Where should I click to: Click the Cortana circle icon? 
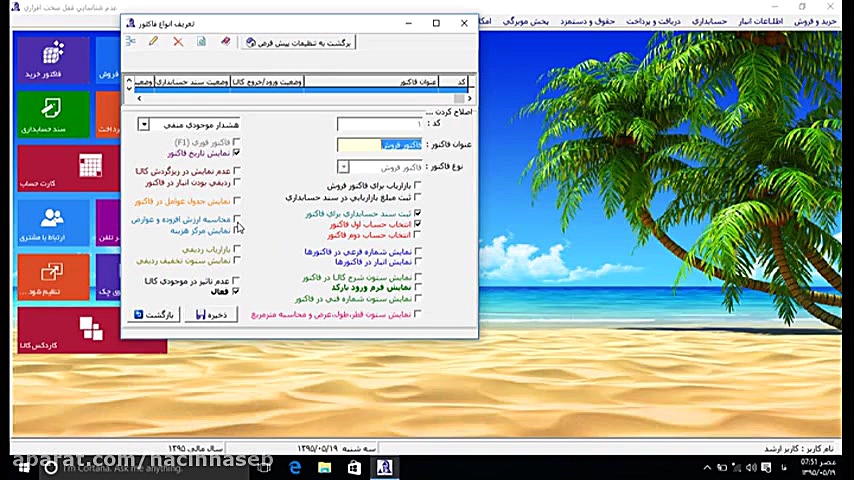tap(51, 467)
